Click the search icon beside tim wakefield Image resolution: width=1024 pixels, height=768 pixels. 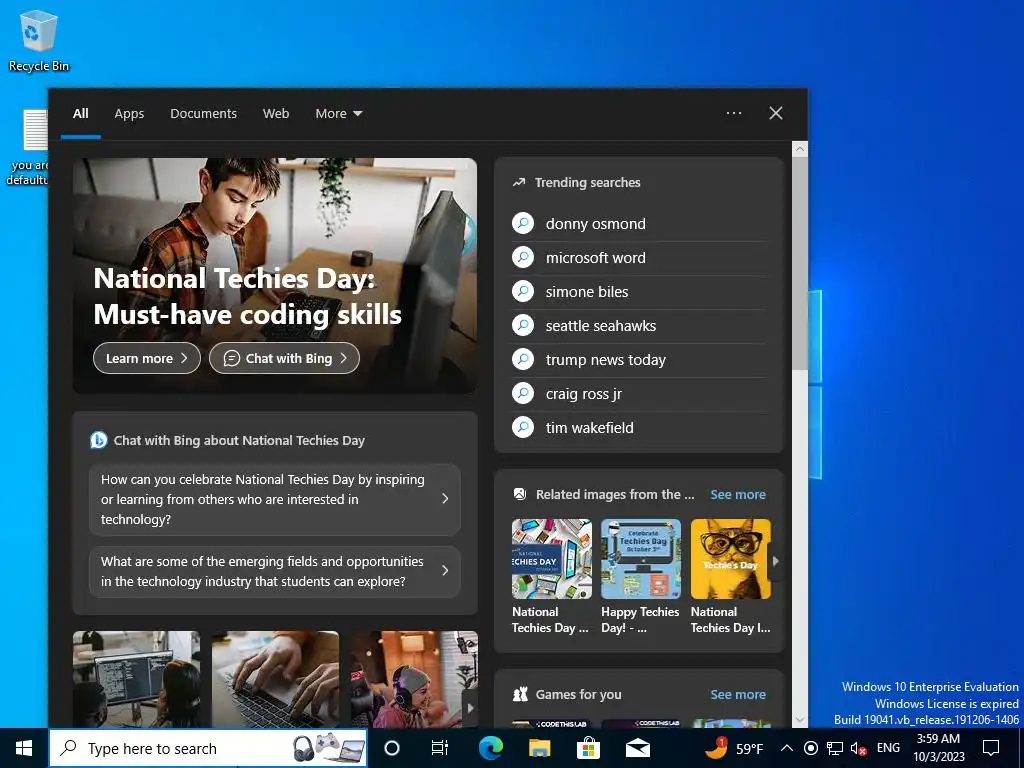pyautogui.click(x=523, y=427)
